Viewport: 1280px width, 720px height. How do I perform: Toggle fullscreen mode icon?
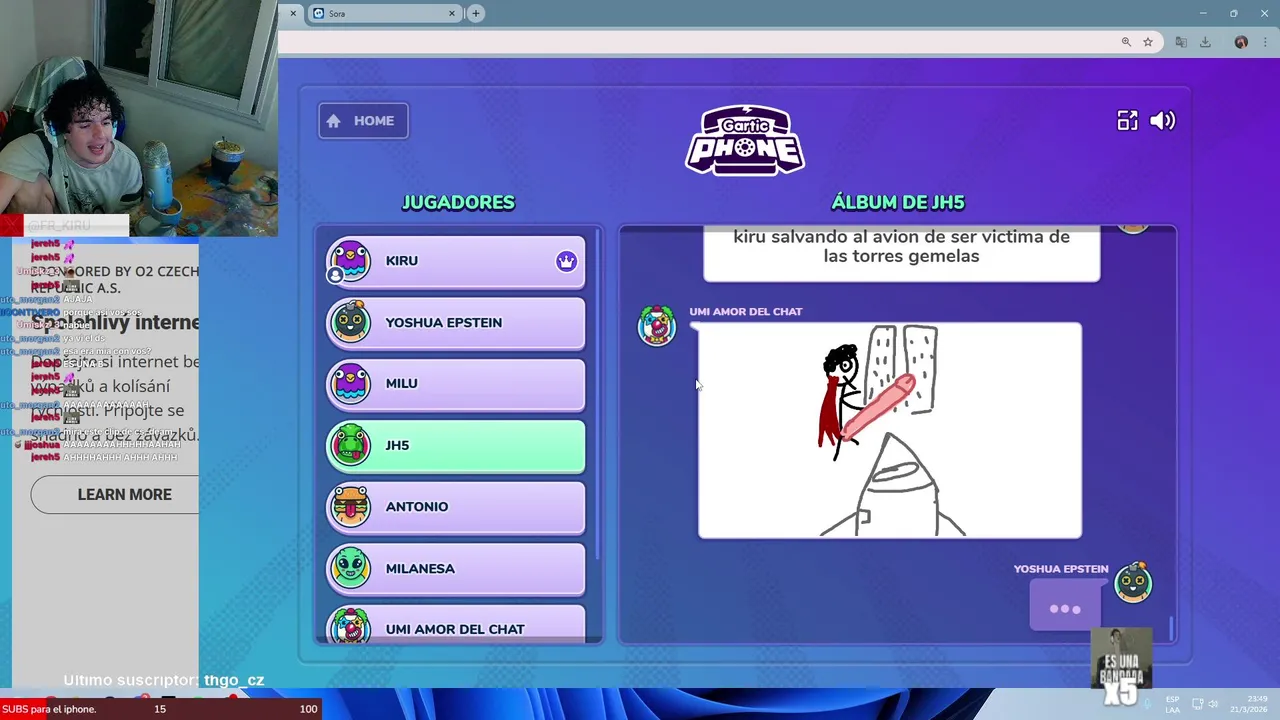coord(1127,121)
